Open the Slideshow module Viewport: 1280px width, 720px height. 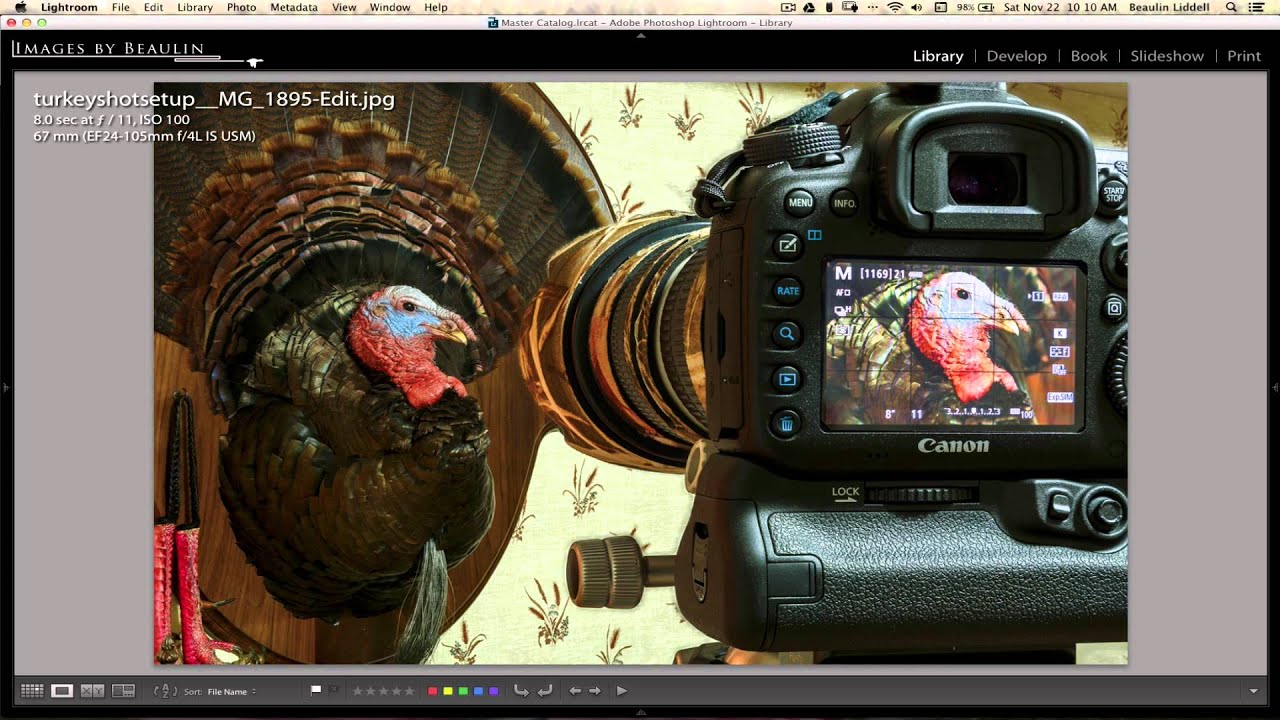(1167, 56)
